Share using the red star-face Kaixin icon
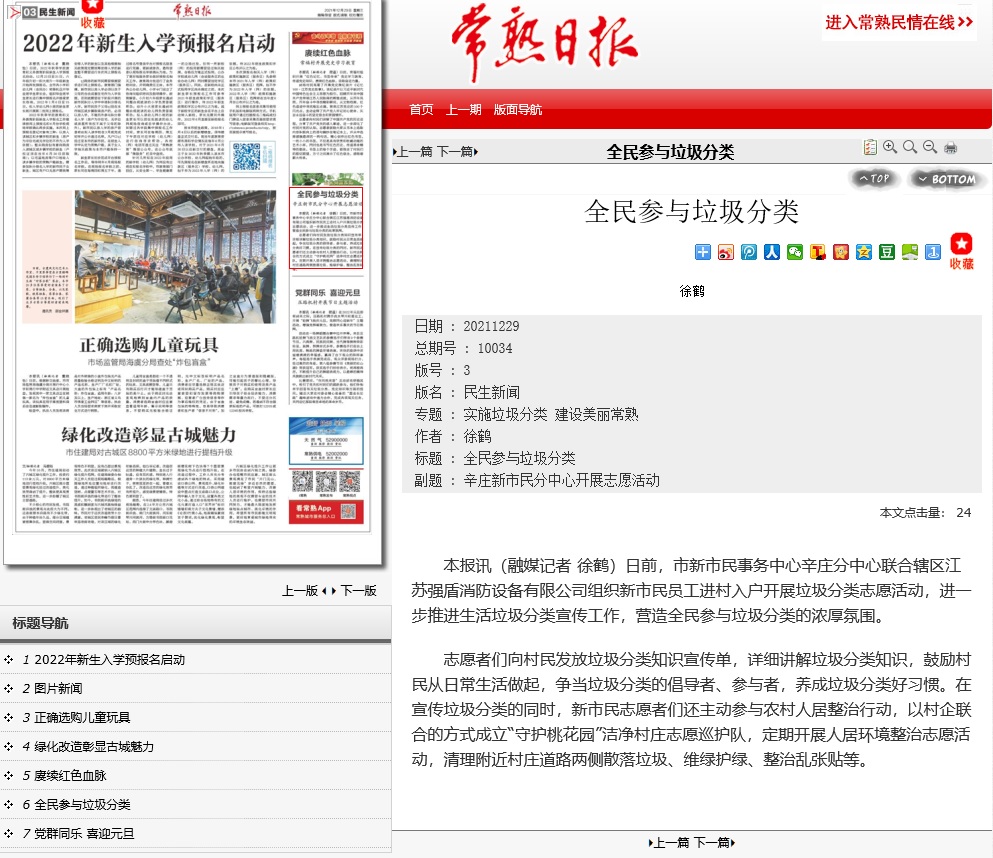Screen dimensions: 993x858 click(x=840, y=252)
